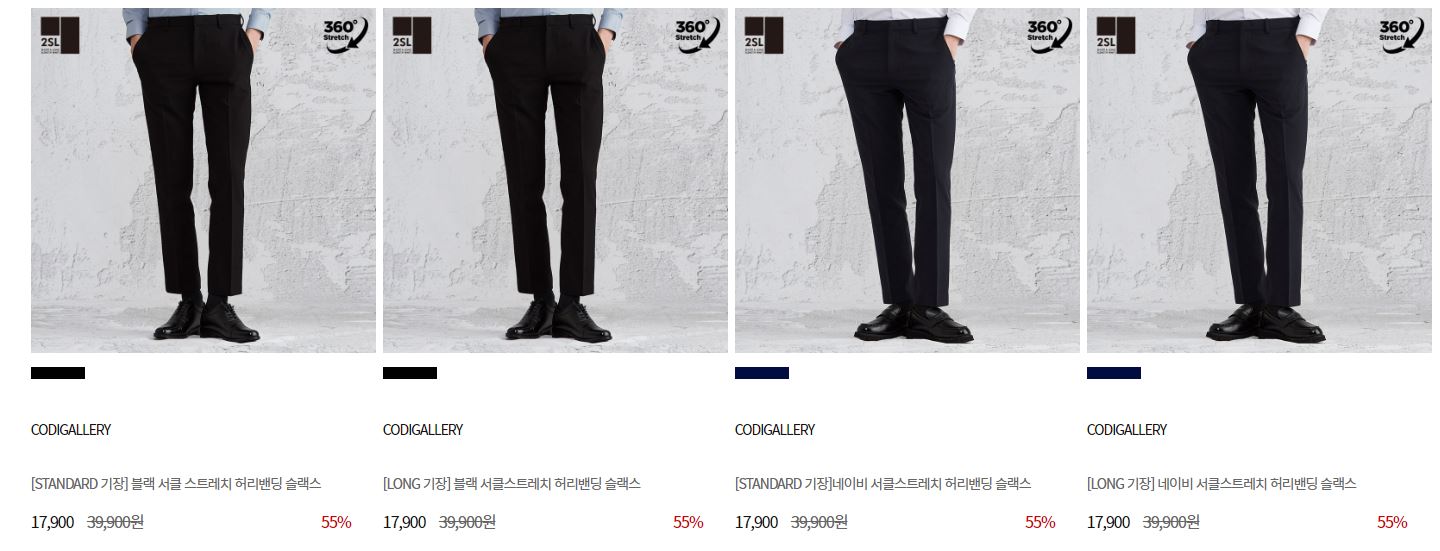Select black swatch under LONG black slacks

coord(410,373)
